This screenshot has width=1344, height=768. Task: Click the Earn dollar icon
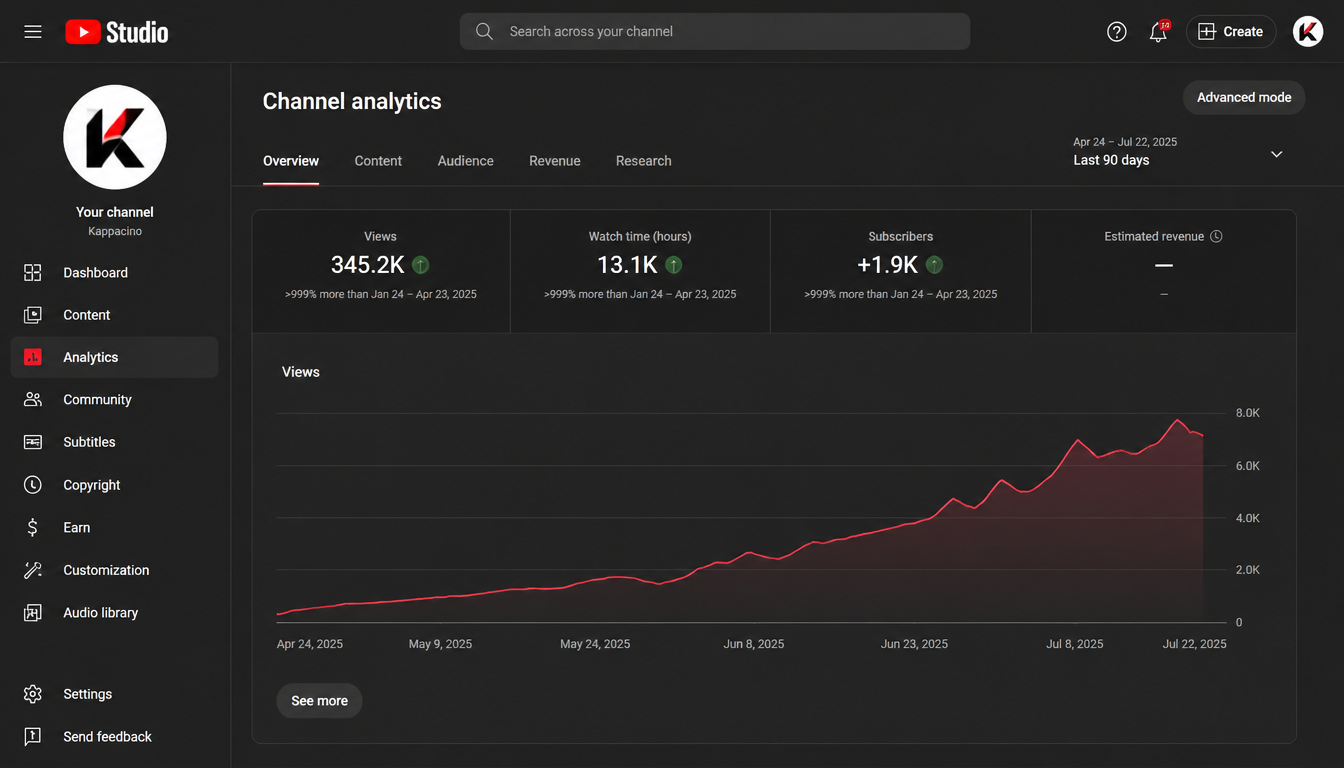(x=33, y=528)
